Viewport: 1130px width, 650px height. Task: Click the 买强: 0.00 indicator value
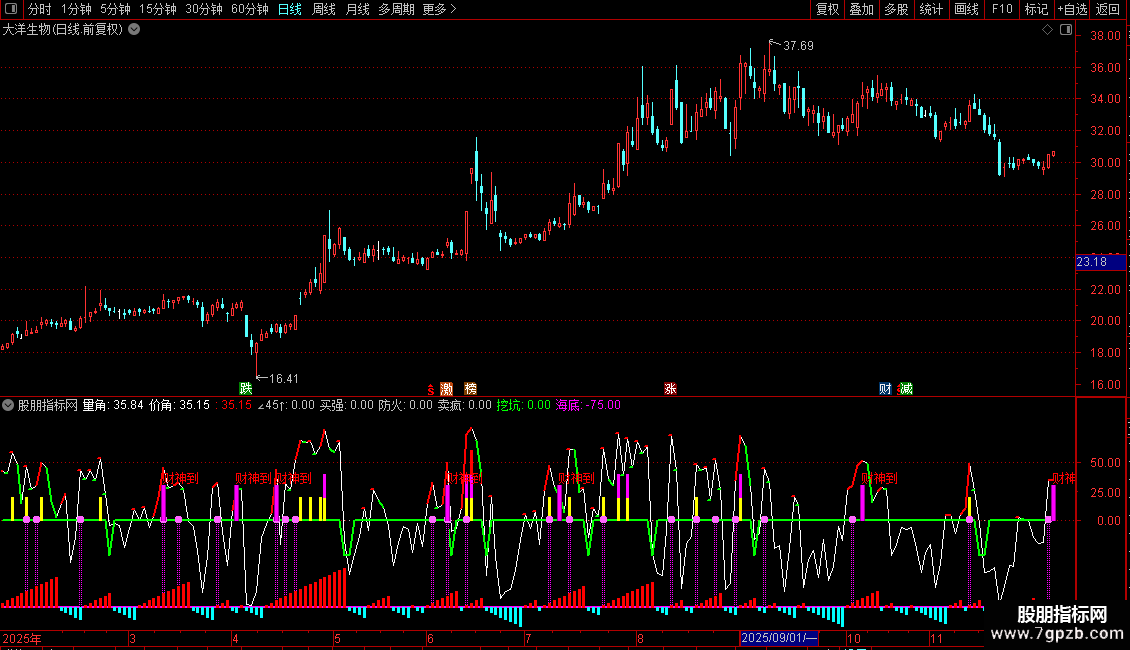tap(347, 405)
